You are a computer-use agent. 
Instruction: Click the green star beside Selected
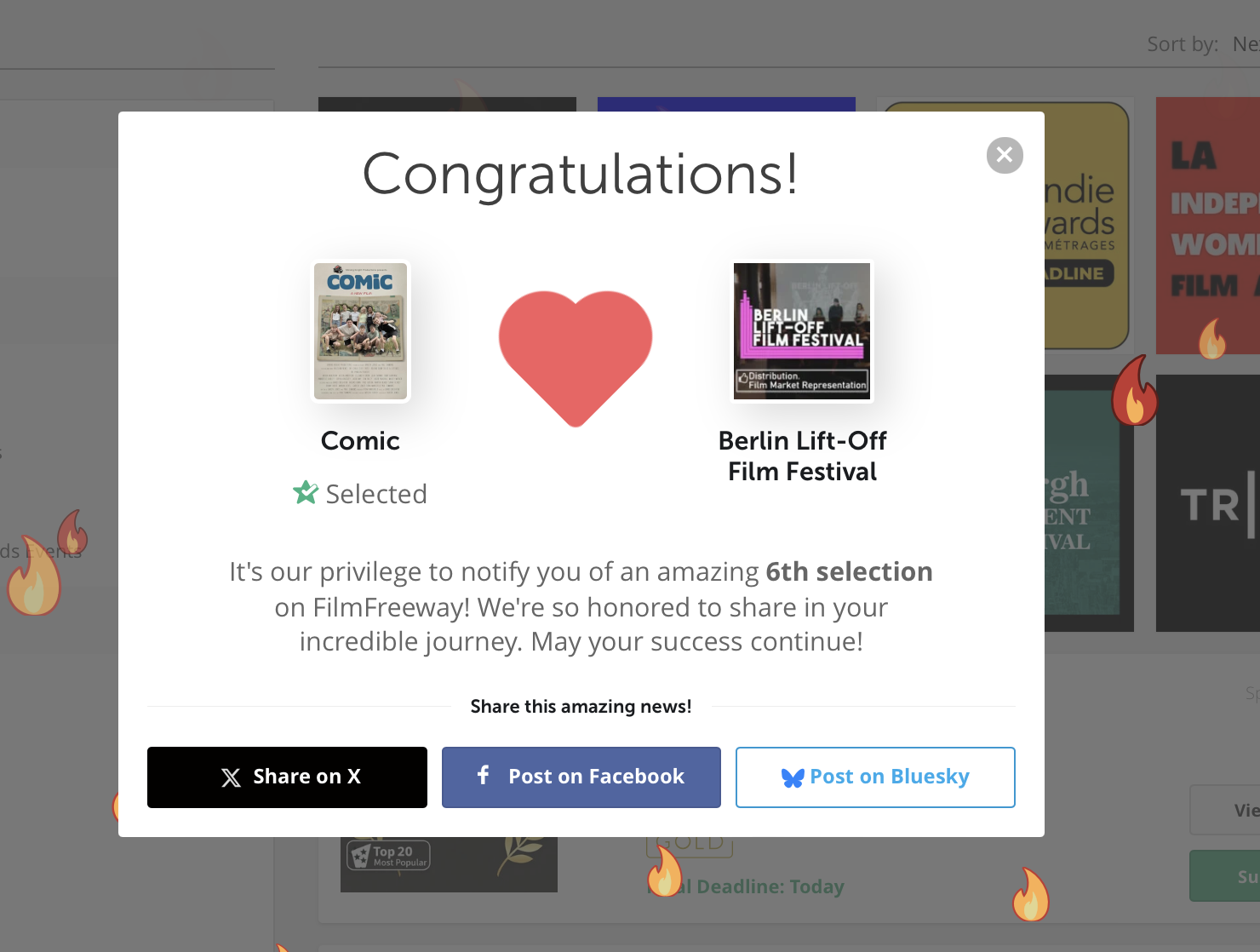[306, 492]
